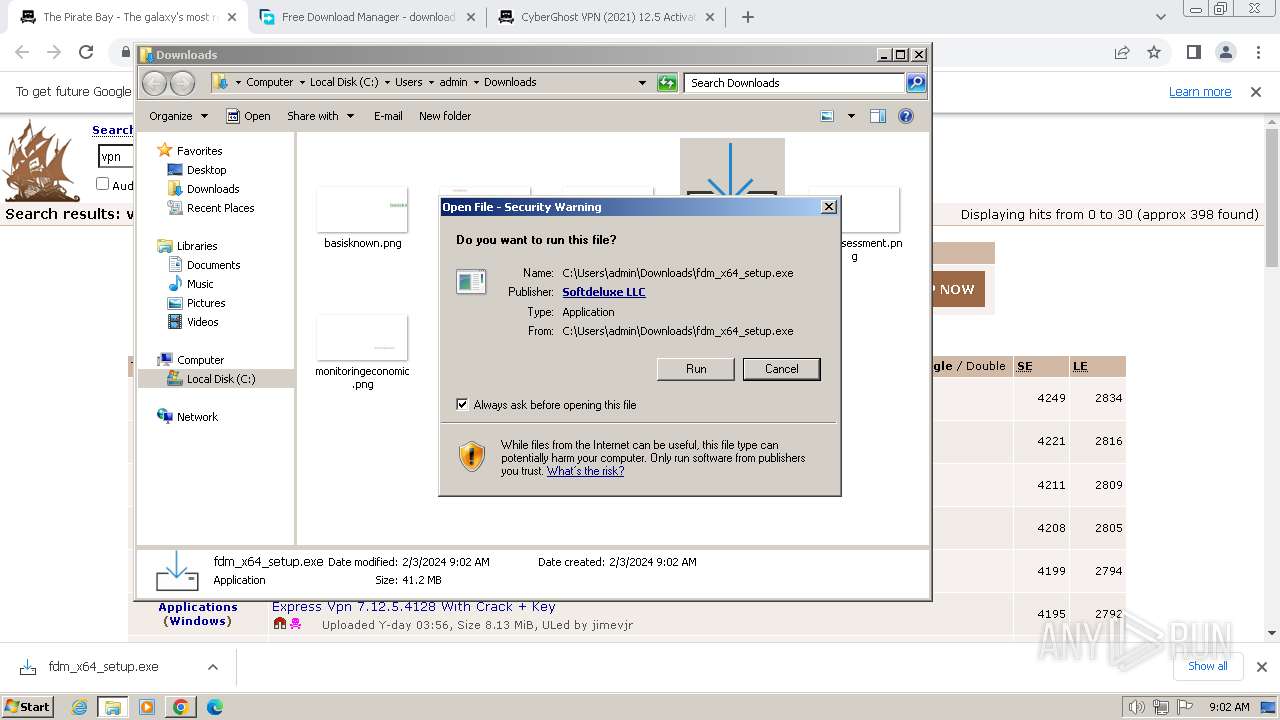This screenshot has height=720, width=1280.
Task: Close the Security Warning dialog
Action: pyautogui.click(x=829, y=207)
